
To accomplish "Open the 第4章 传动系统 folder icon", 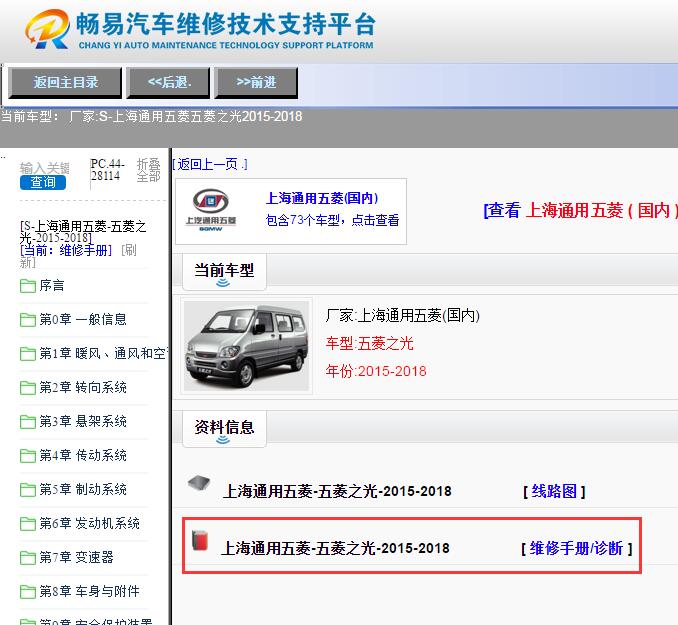I will [x=28, y=455].
